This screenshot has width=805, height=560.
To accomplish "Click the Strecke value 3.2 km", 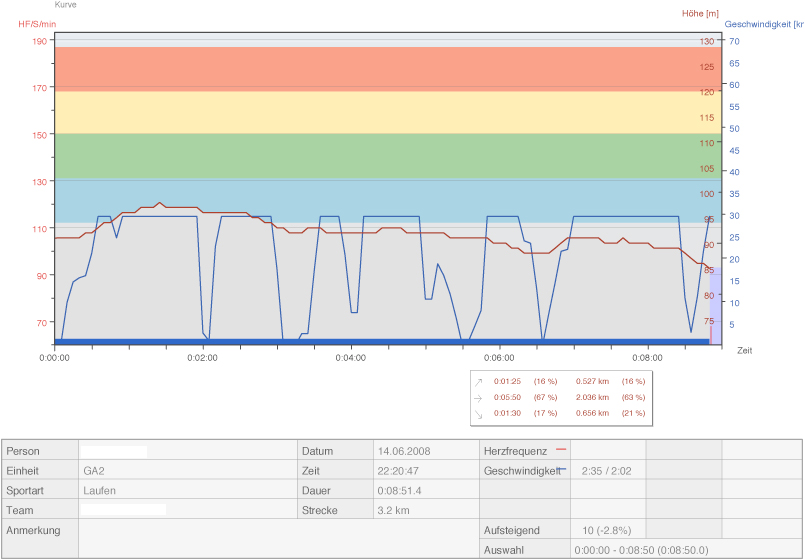I will [x=395, y=510].
